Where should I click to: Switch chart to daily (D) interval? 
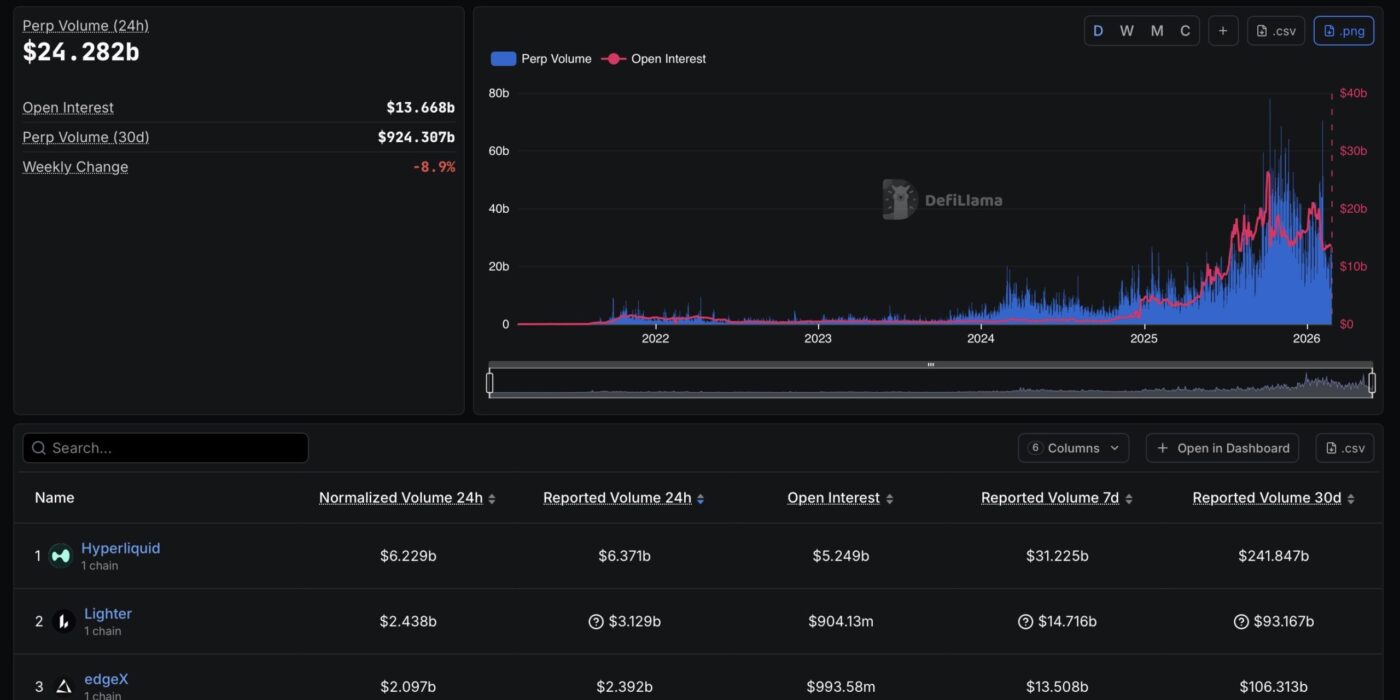point(1098,31)
